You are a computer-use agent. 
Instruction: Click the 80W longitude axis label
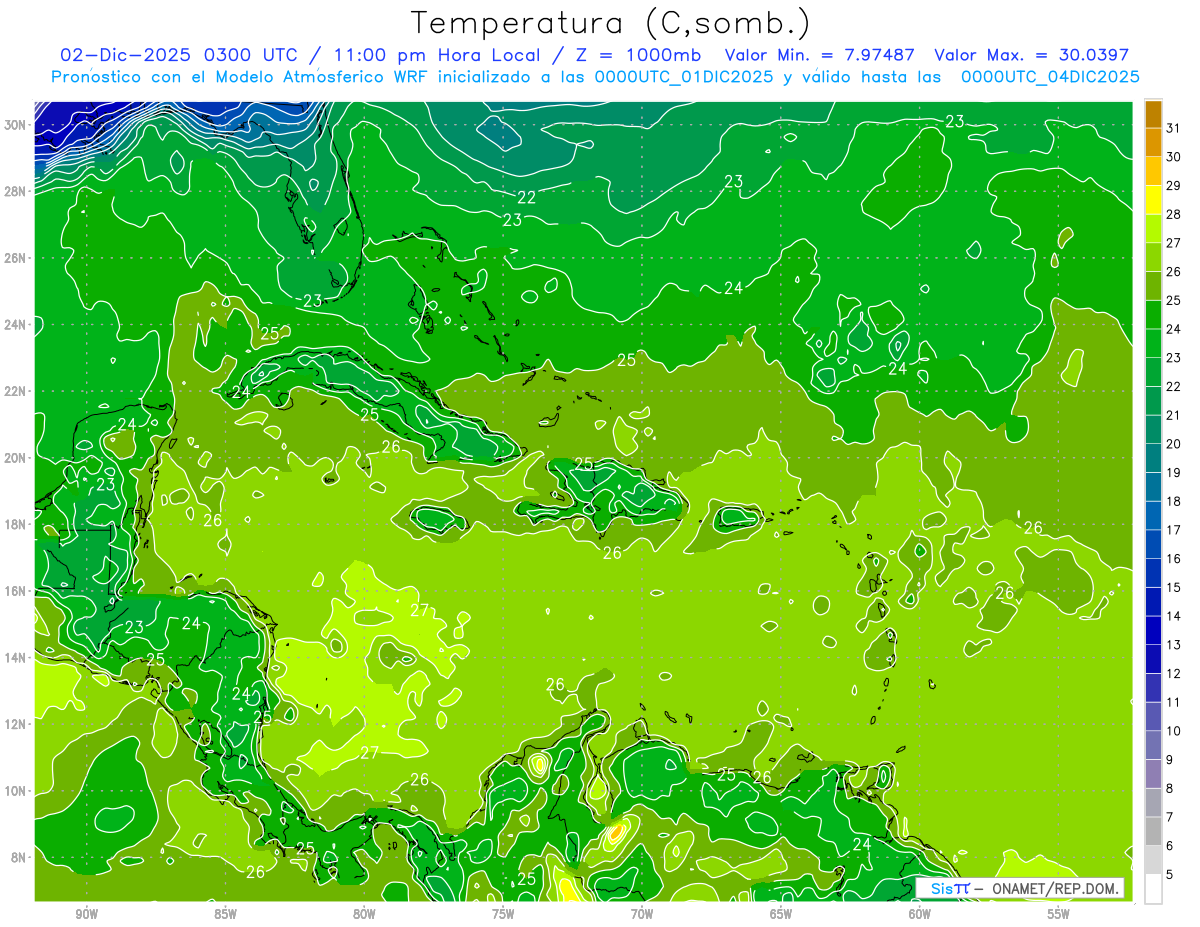coord(364,914)
